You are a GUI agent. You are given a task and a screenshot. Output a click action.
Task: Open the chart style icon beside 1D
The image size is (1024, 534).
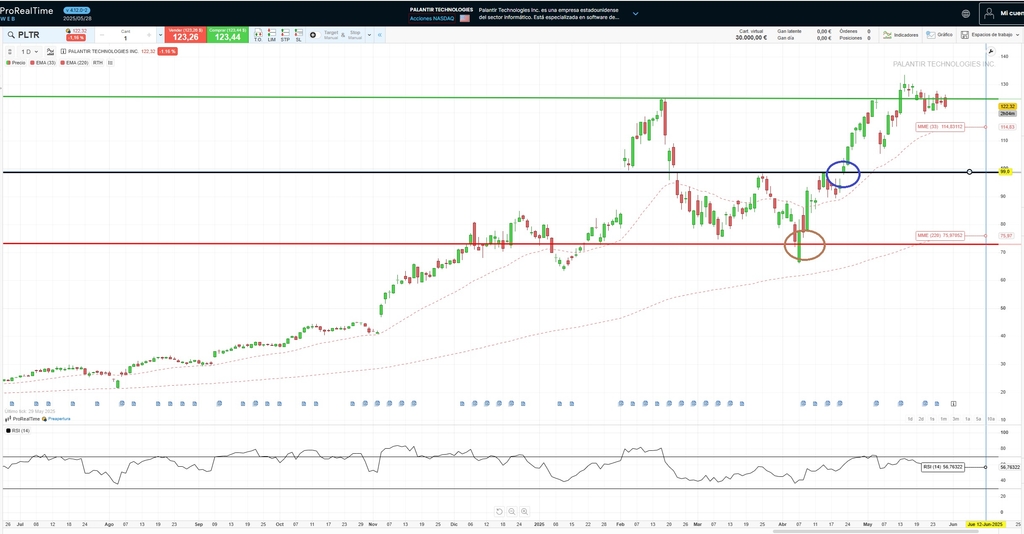(53, 51)
